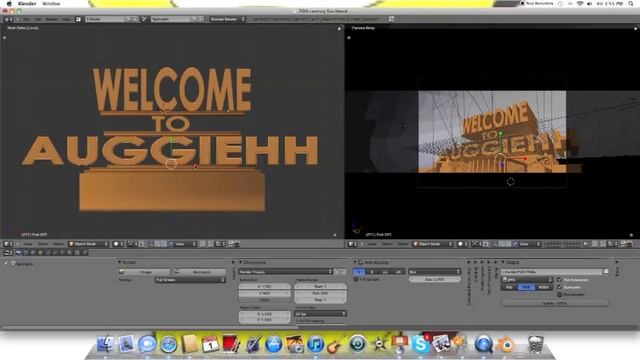This screenshot has width=640, height=360.
Task: Click the OpenGL render image icon in left viewport header
Action: (231, 244)
